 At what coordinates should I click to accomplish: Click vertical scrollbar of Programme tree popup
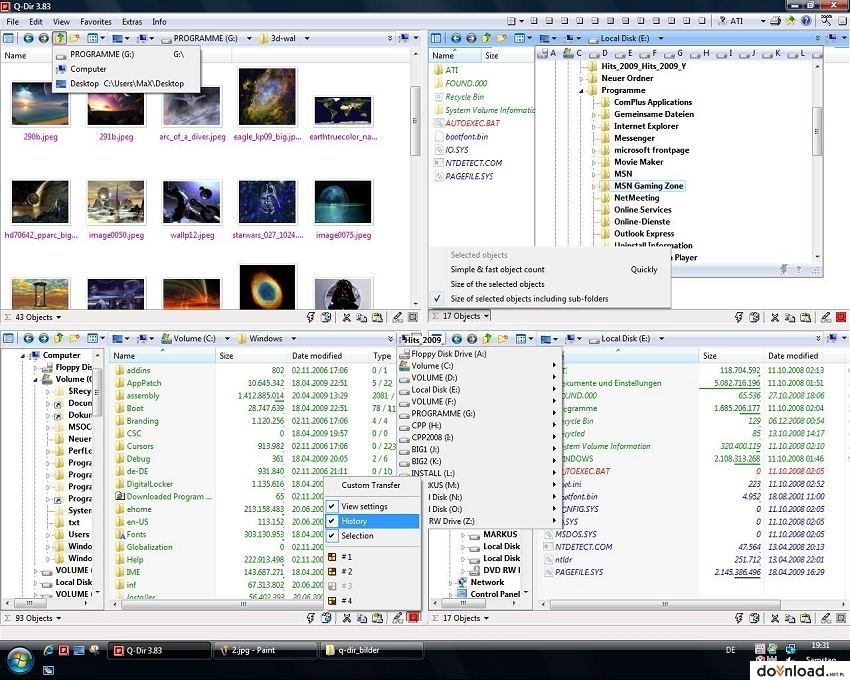point(817,130)
